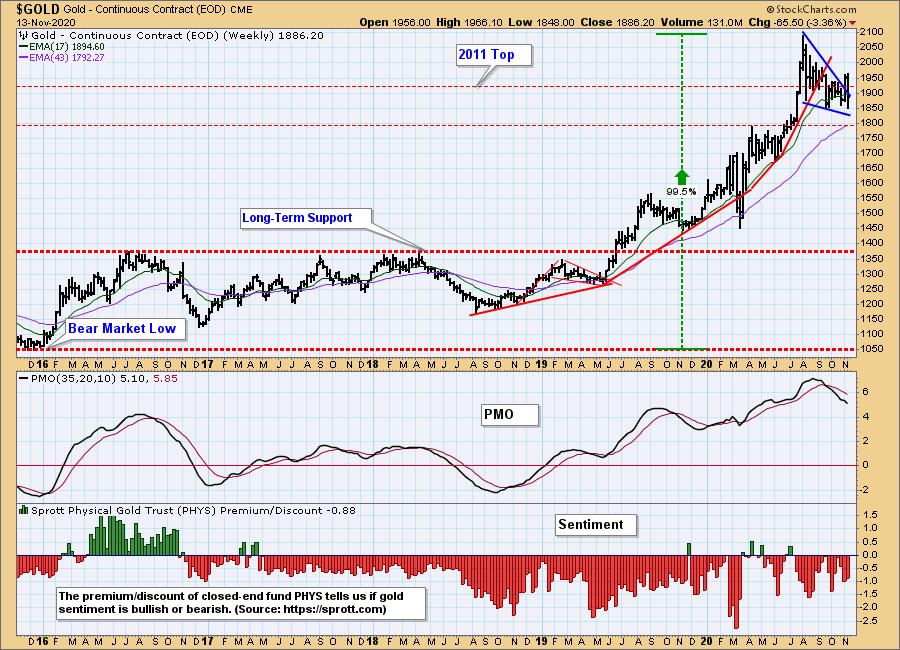Click the Open 1956.00 header value

[x=395, y=22]
